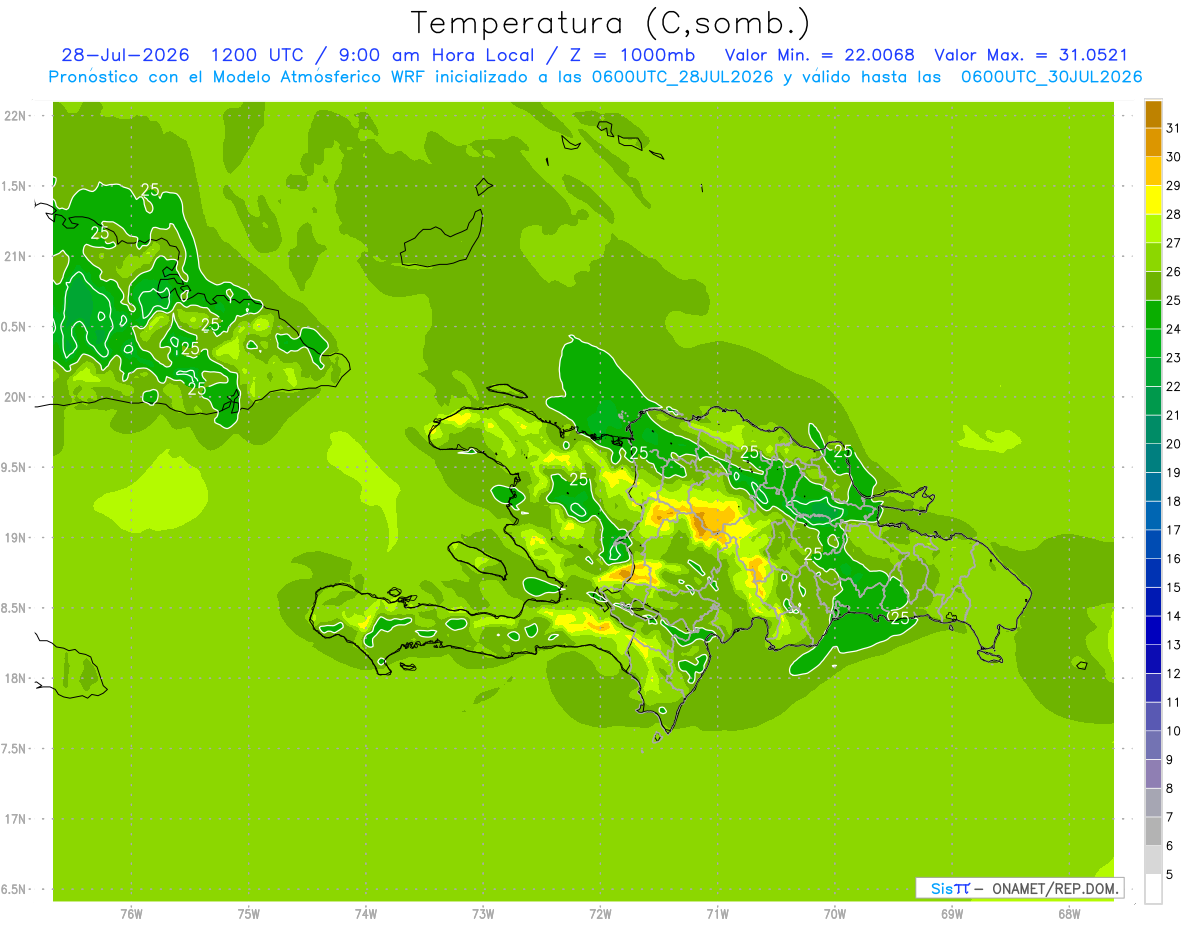Image resolution: width=1200 pixels, height=927 pixels.
Task: Click the 28-Jul-2026 1200 UTC date label
Action: point(185,55)
